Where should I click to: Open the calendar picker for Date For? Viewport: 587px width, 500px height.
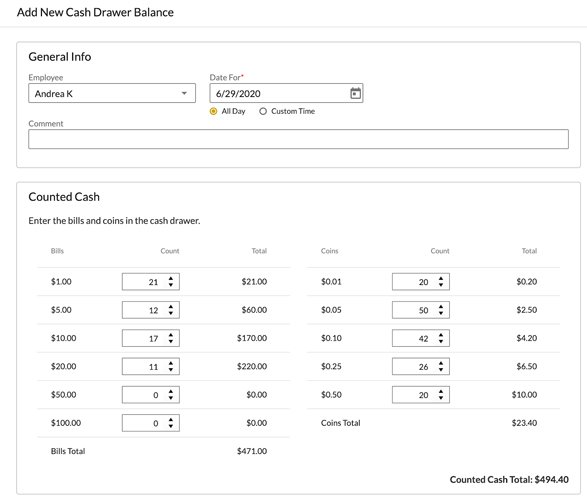coord(355,93)
